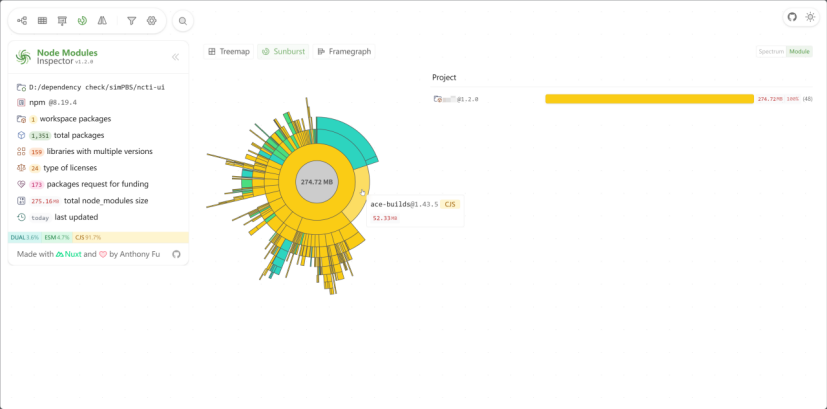Click the 274.72 MB chart center
This screenshot has height=409, width=827.
pos(316,182)
